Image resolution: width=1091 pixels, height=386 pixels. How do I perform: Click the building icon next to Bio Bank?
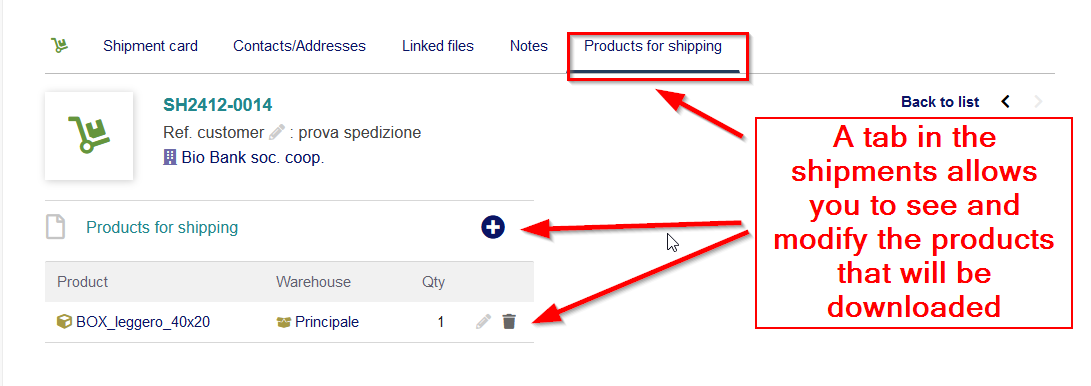tap(170, 158)
